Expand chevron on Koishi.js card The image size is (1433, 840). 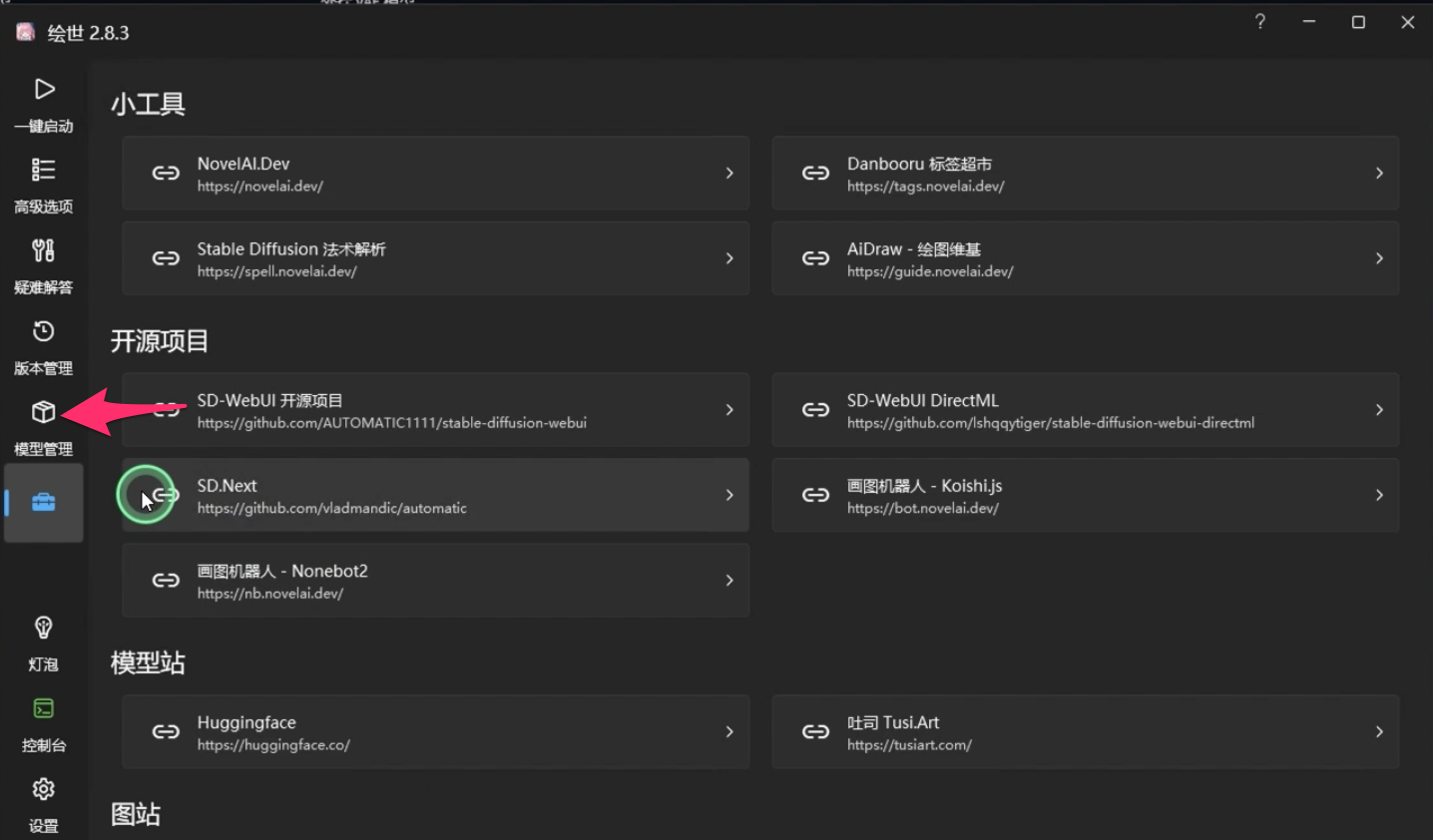[x=1379, y=495]
